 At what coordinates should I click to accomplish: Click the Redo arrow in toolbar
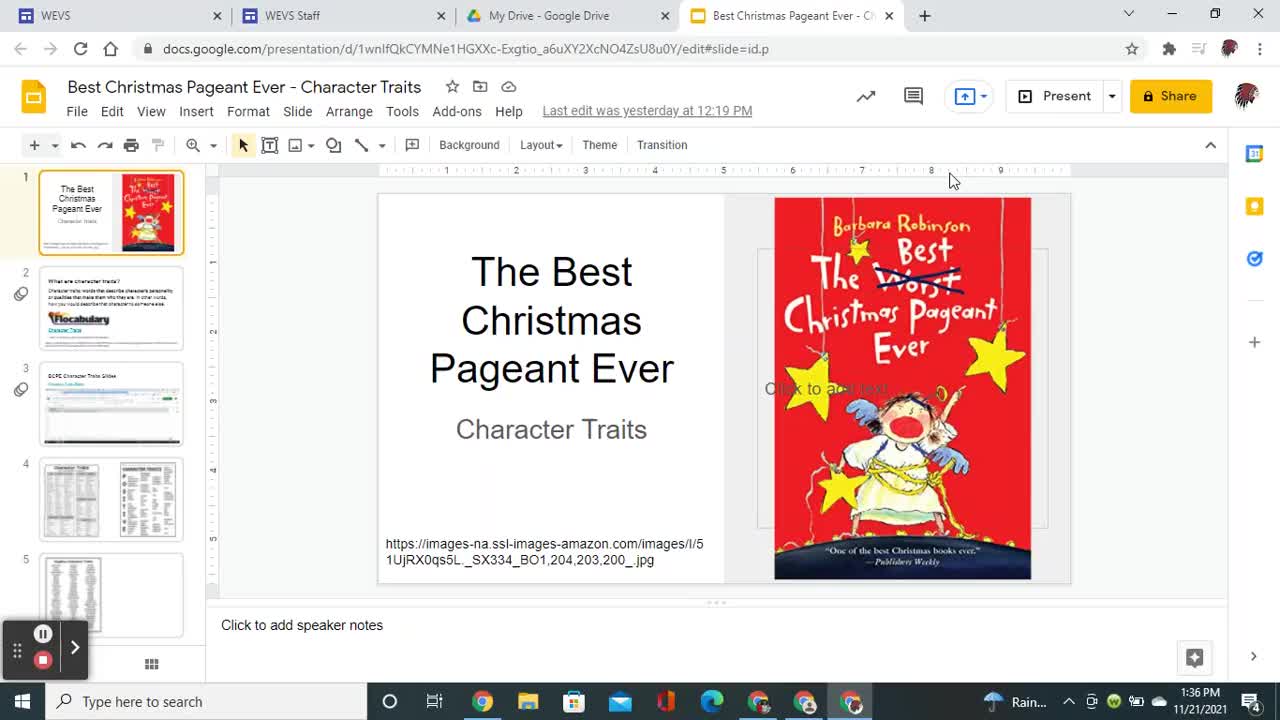[x=104, y=145]
